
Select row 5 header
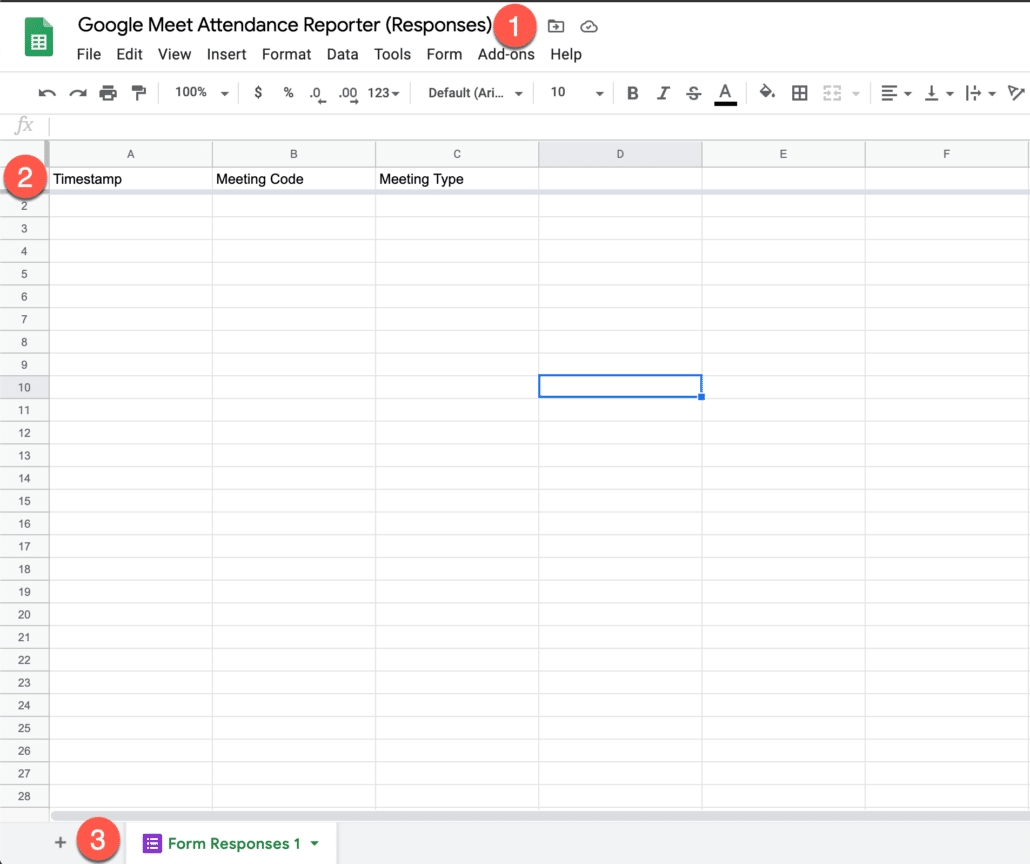click(24, 274)
